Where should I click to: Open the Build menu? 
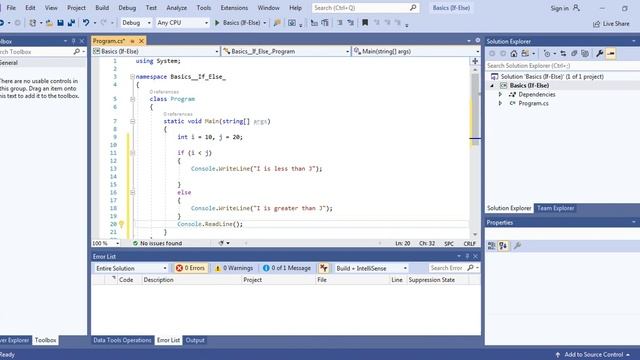(102, 8)
